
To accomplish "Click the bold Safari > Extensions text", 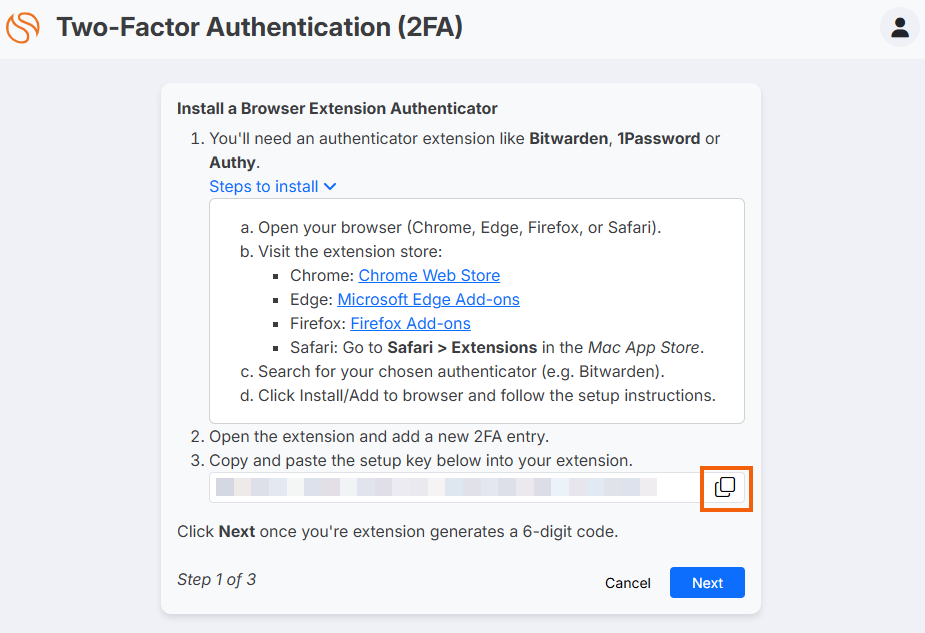I will 462,347.
